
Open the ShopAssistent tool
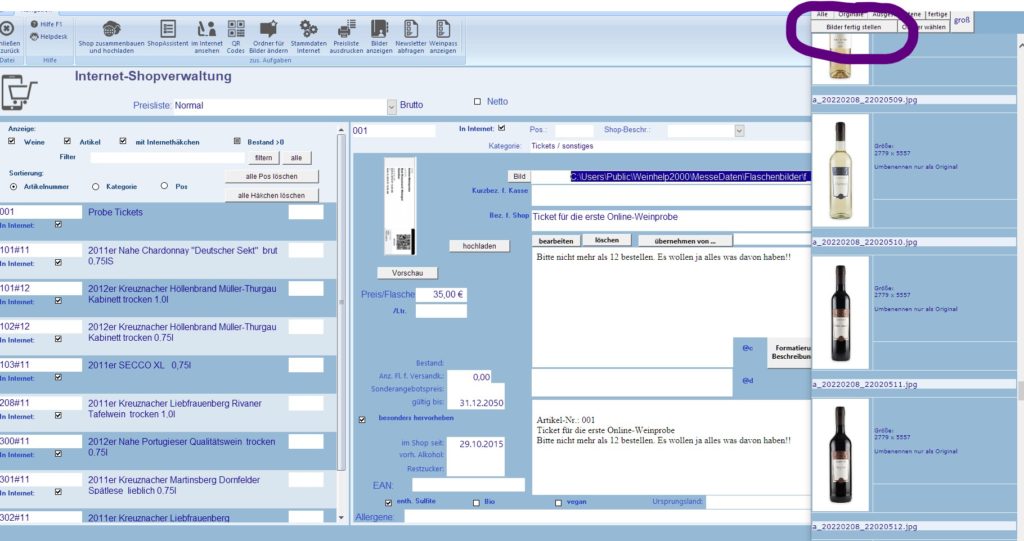pyautogui.click(x=168, y=29)
